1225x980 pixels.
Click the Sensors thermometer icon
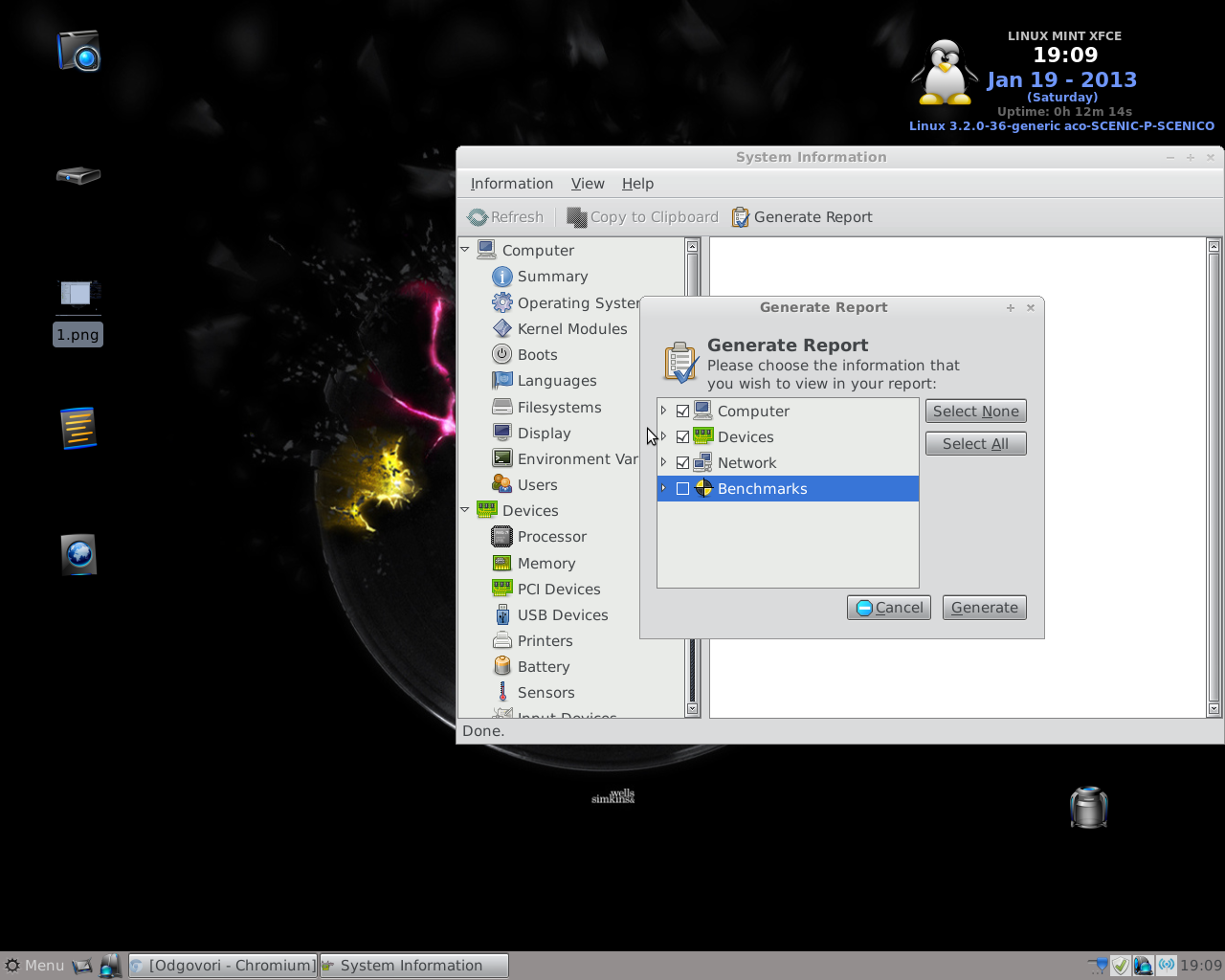point(502,692)
